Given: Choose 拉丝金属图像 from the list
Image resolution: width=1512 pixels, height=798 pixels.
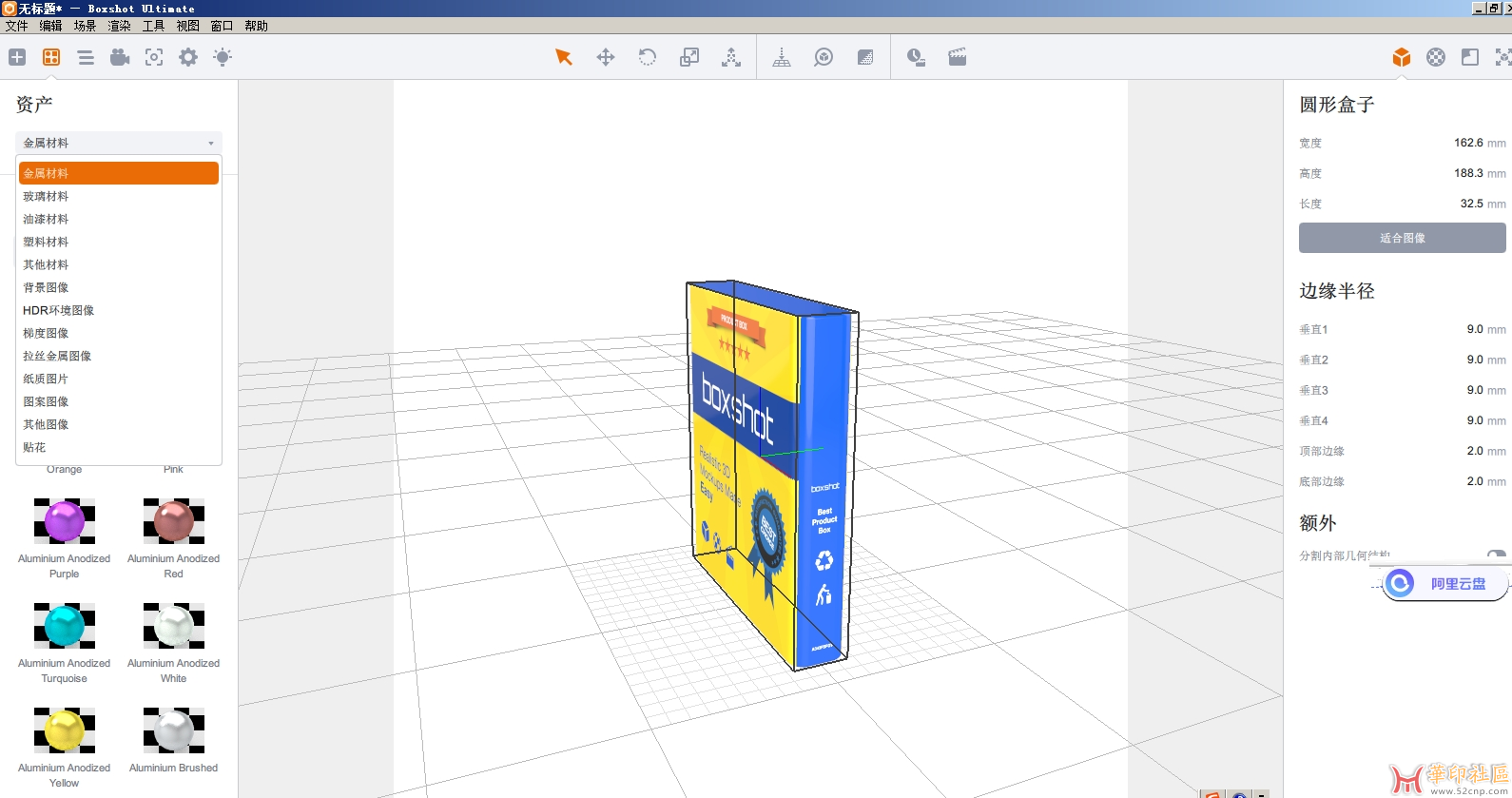Looking at the screenshot, I should coord(119,356).
